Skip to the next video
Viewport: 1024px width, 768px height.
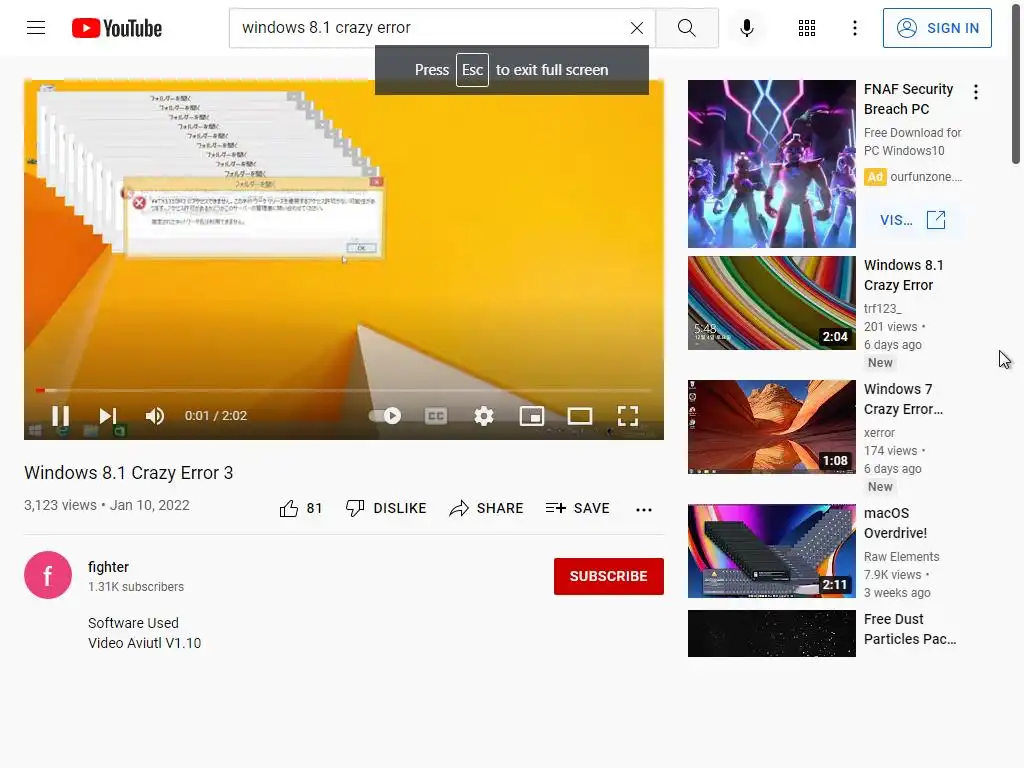coord(108,415)
